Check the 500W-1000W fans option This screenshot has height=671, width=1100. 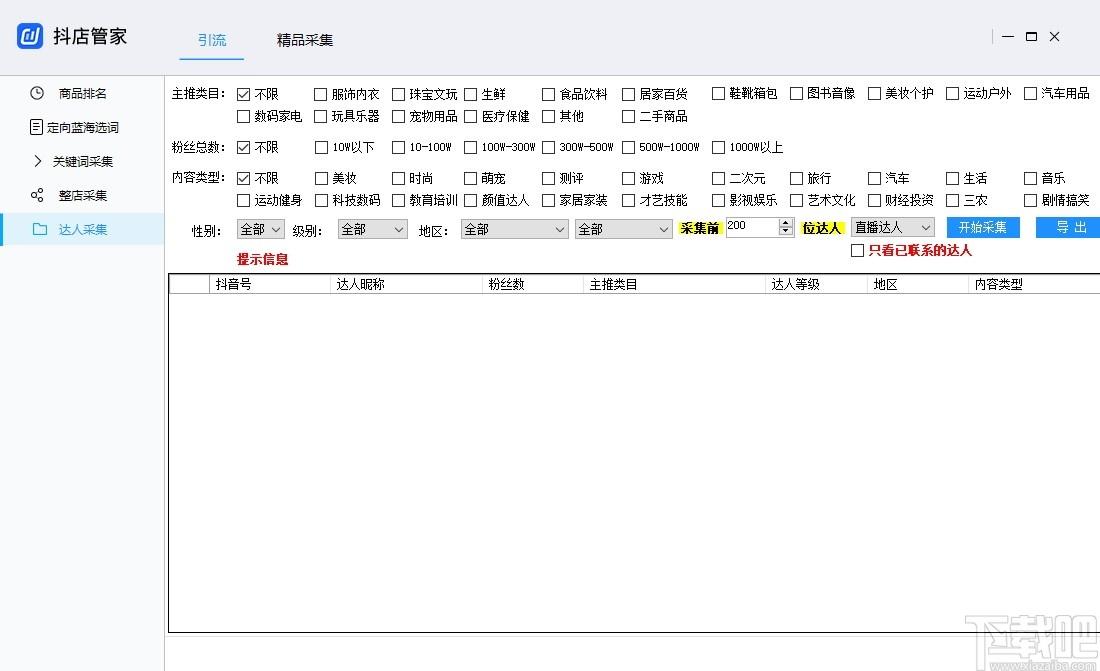(629, 147)
